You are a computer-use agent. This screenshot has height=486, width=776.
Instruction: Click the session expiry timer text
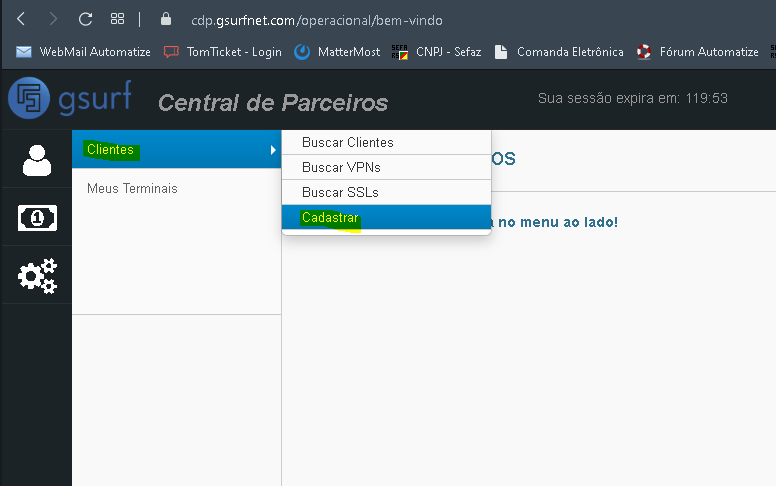pos(632,98)
